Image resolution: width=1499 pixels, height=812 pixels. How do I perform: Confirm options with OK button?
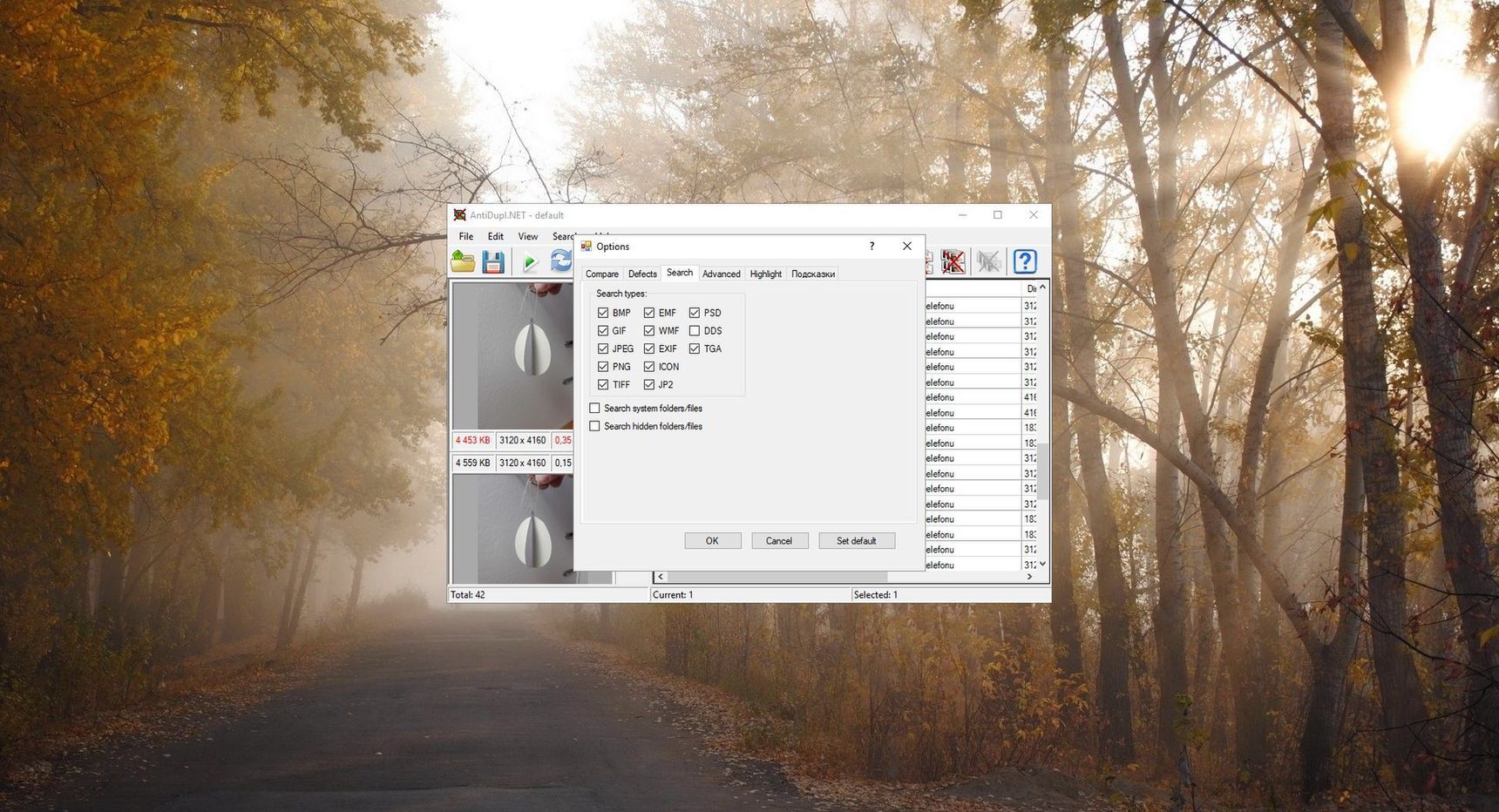tap(712, 541)
